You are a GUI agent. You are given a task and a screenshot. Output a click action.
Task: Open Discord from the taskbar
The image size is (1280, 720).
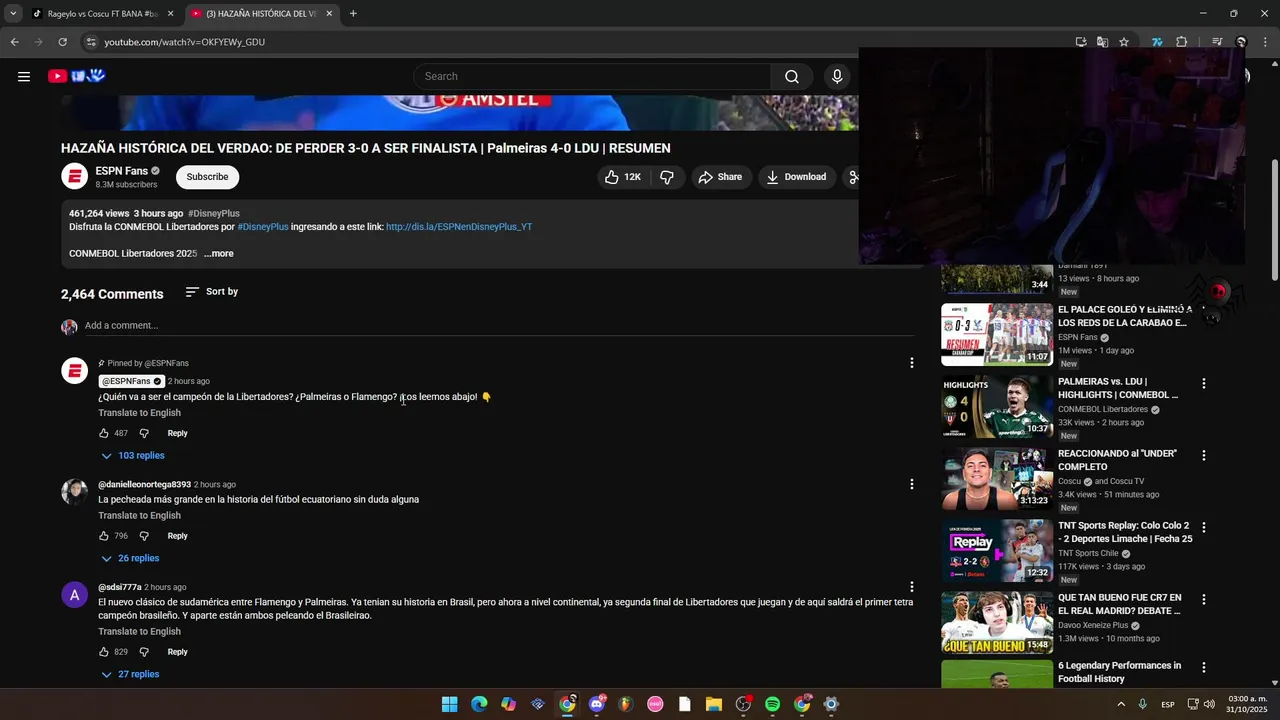(x=597, y=704)
